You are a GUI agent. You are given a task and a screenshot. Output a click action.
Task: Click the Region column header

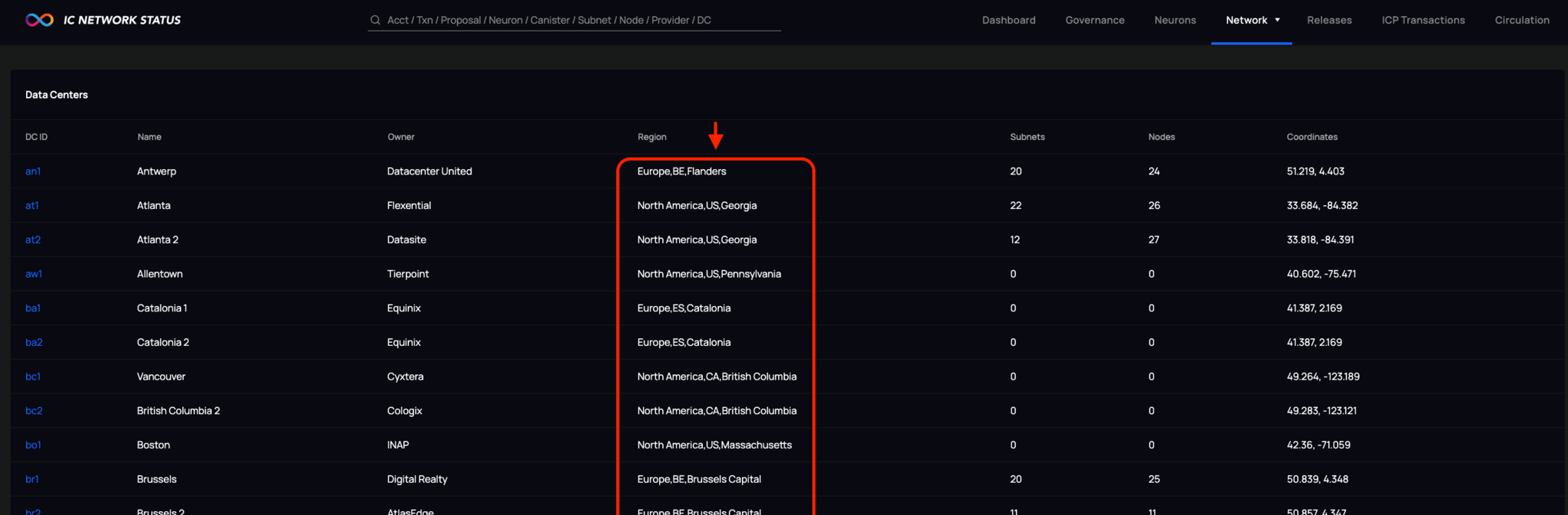[652, 137]
